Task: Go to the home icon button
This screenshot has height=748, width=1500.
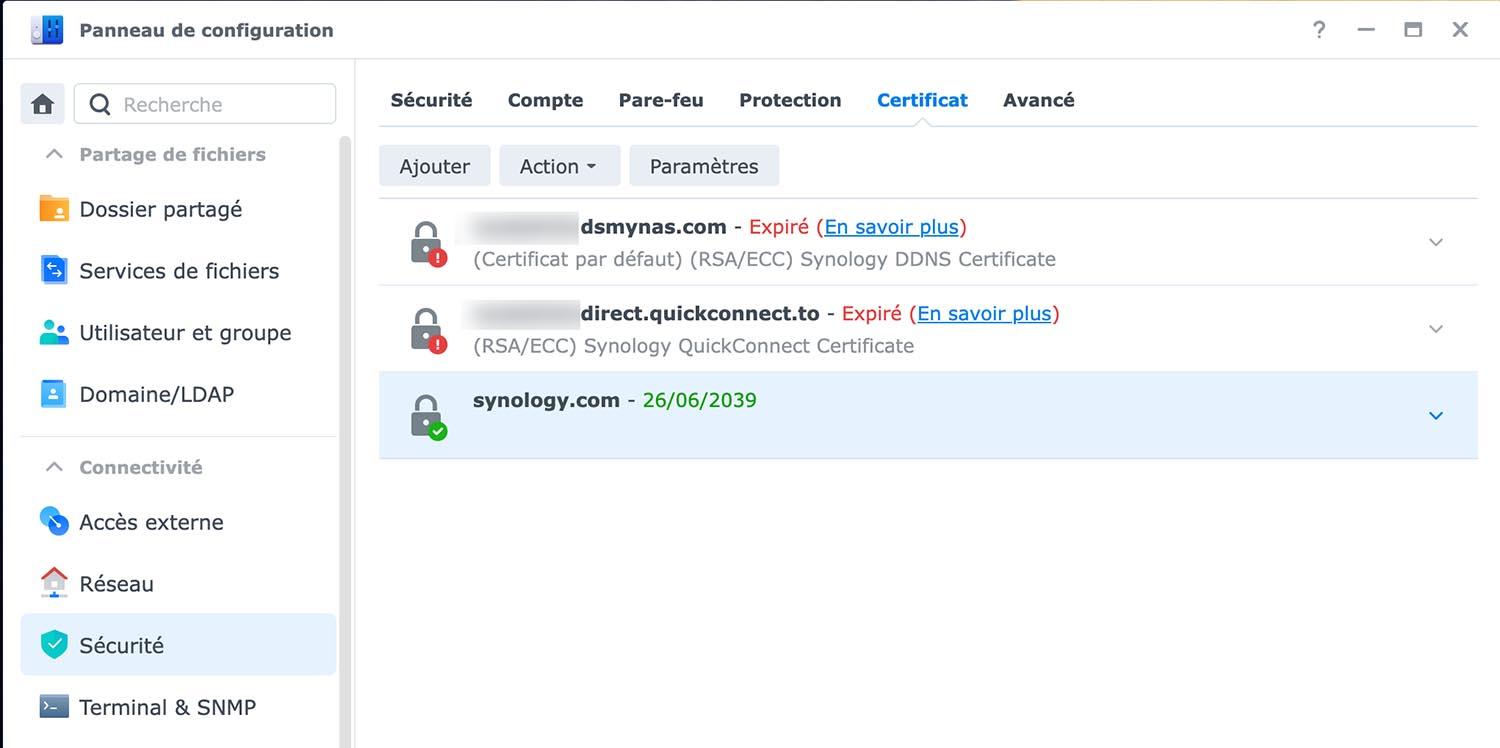Action: 42,104
